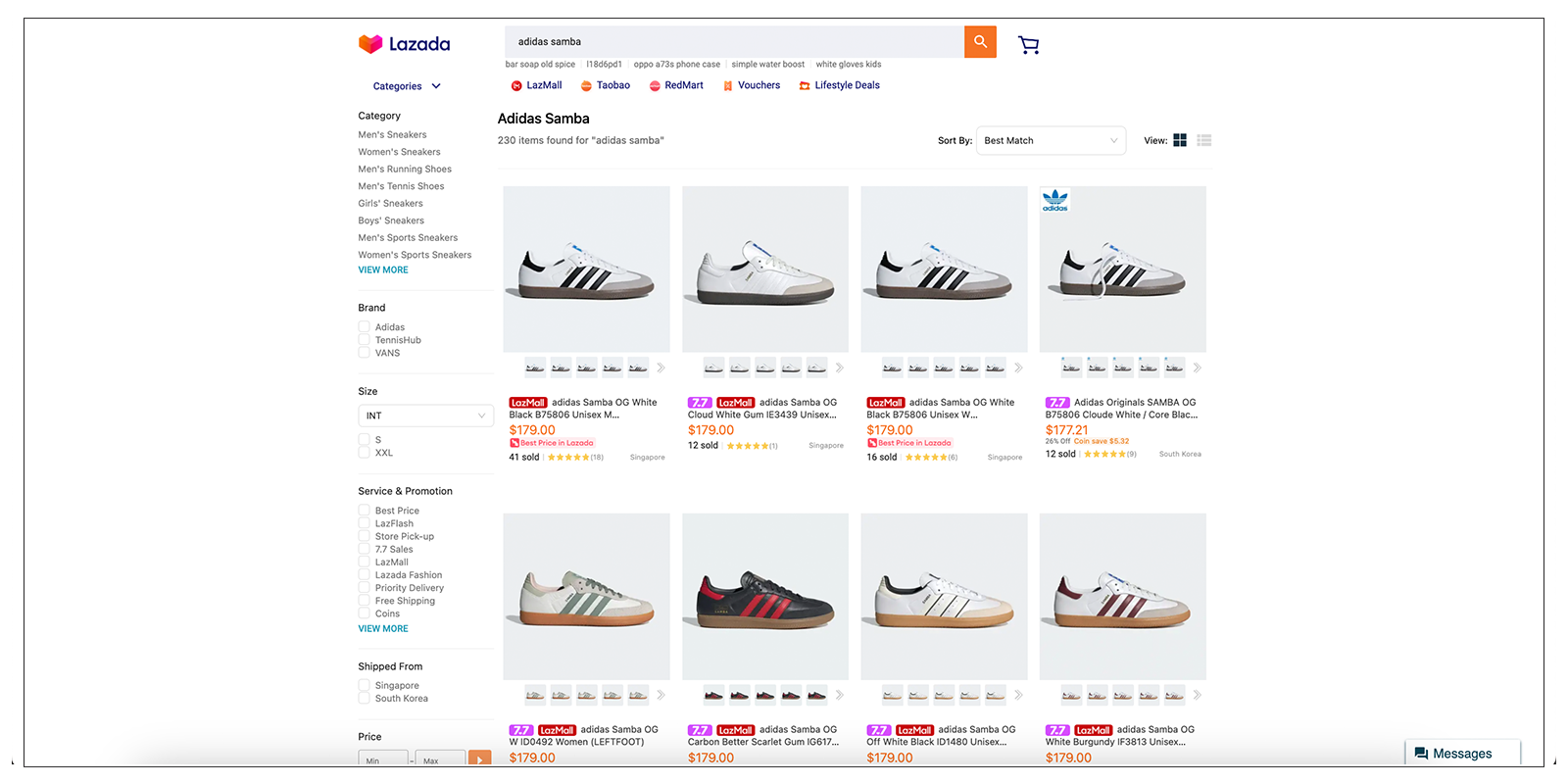
Task: Enable LazFlash filter
Action: click(364, 523)
